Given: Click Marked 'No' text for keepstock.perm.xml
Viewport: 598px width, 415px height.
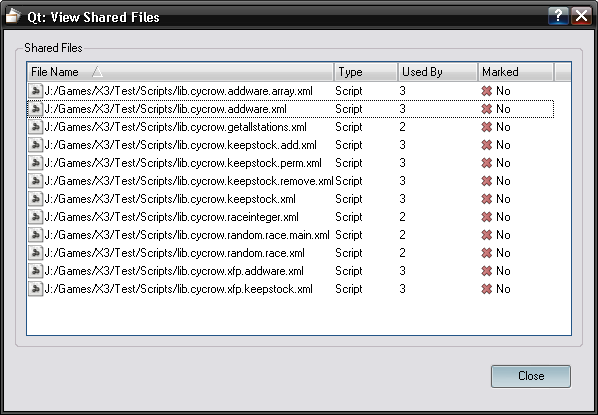Looking at the screenshot, I should point(503,163).
